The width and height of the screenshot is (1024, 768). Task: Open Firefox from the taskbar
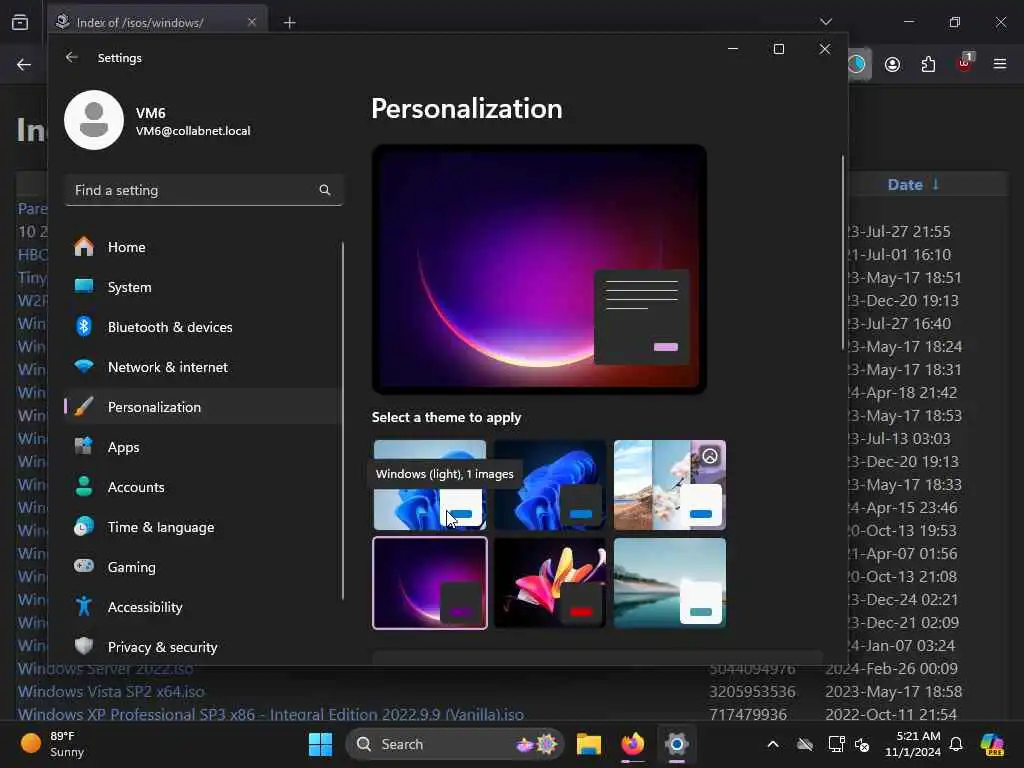coord(632,744)
